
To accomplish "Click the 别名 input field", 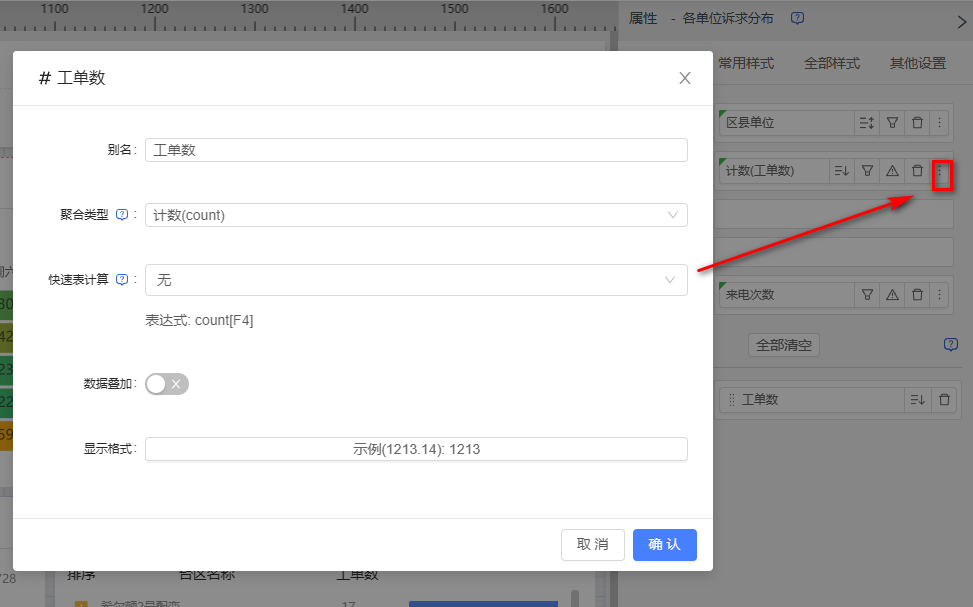I will coord(416,150).
